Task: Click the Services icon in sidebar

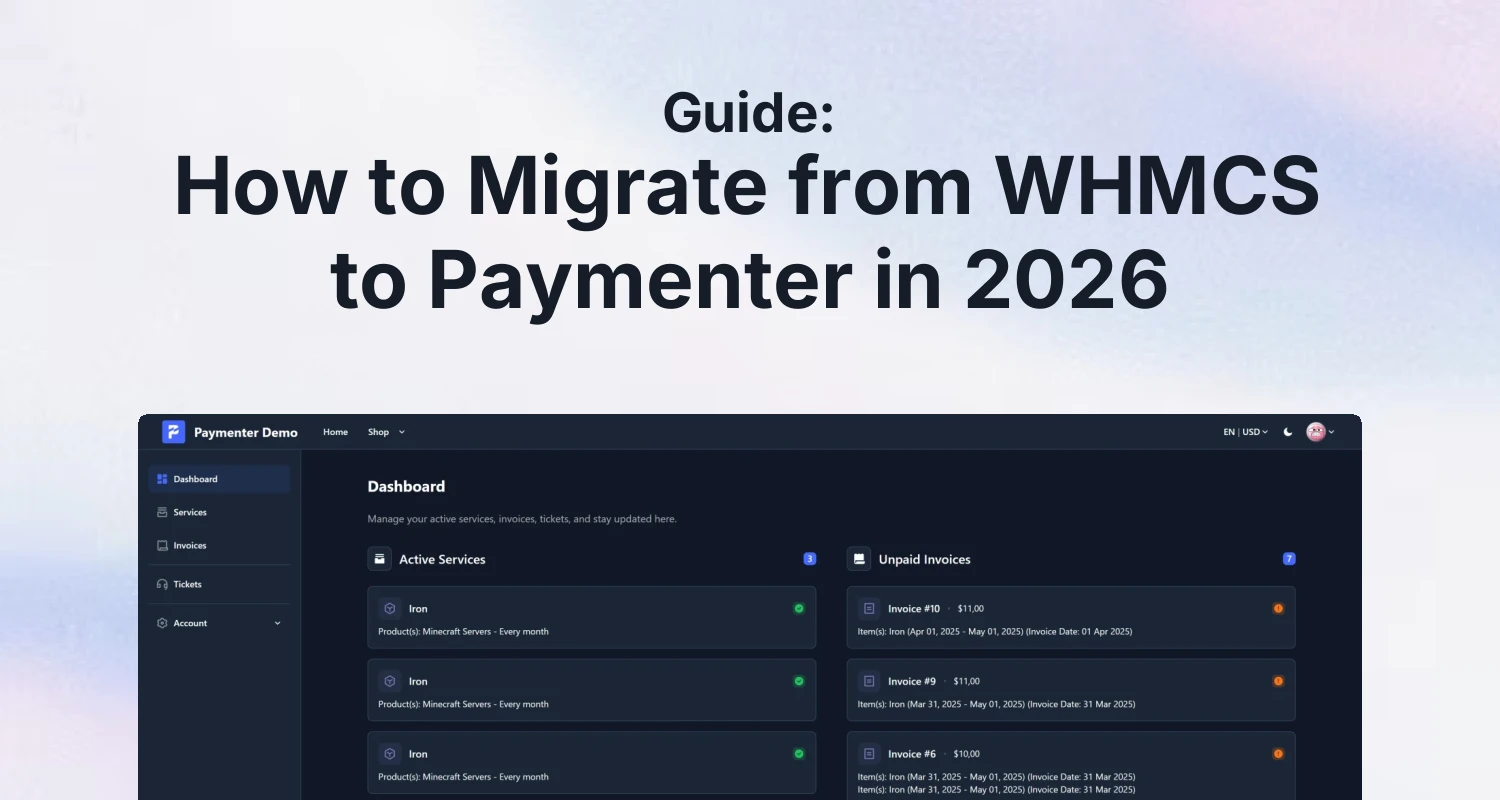Action: 162,512
